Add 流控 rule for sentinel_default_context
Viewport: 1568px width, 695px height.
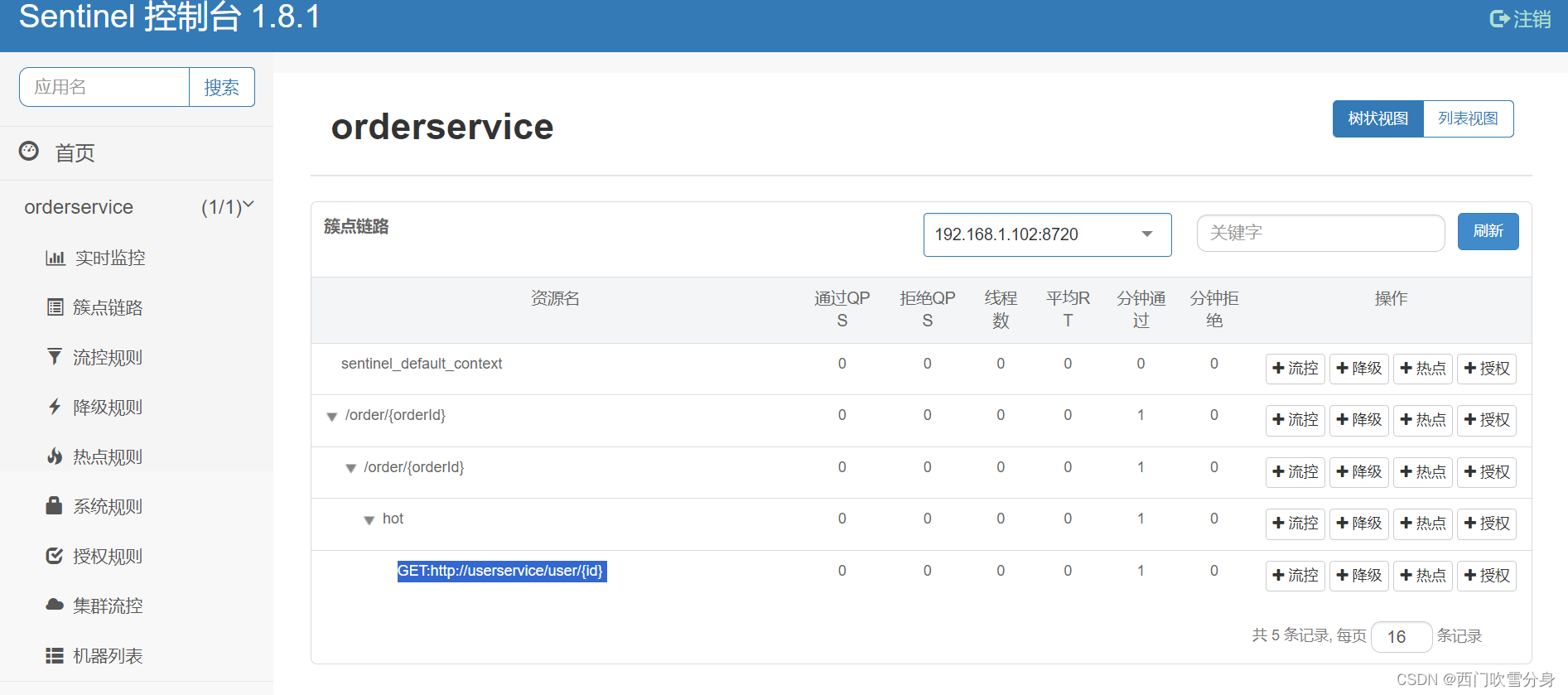1295,368
